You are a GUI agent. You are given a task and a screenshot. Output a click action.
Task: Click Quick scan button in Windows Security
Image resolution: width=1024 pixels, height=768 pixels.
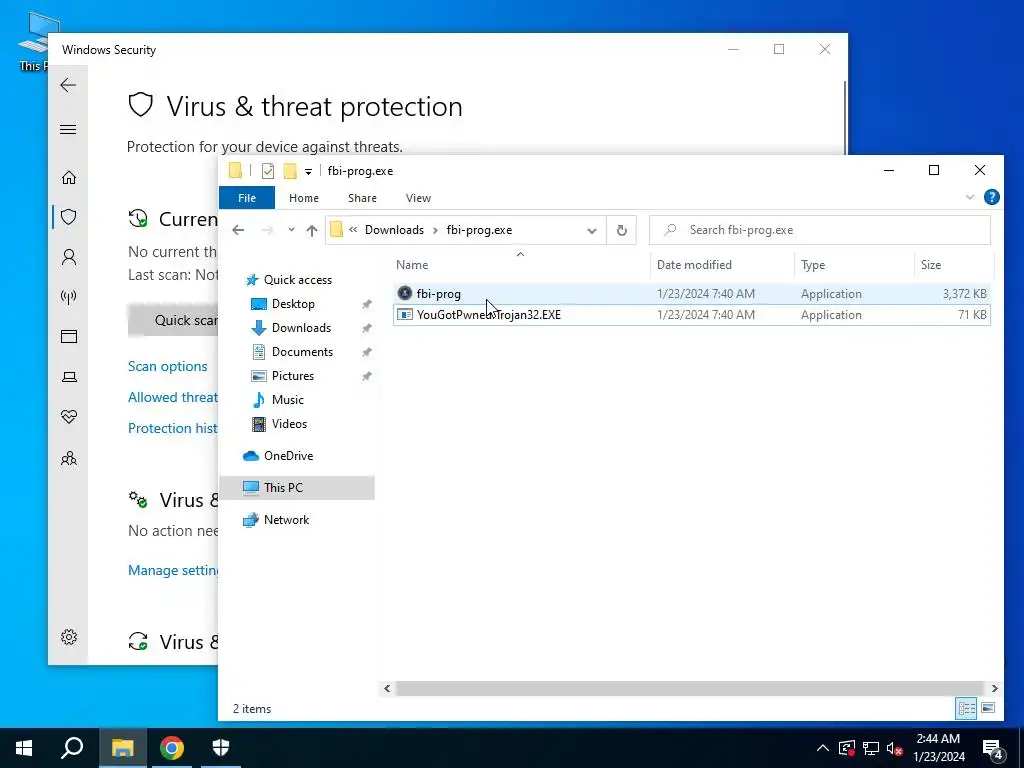pos(173,320)
